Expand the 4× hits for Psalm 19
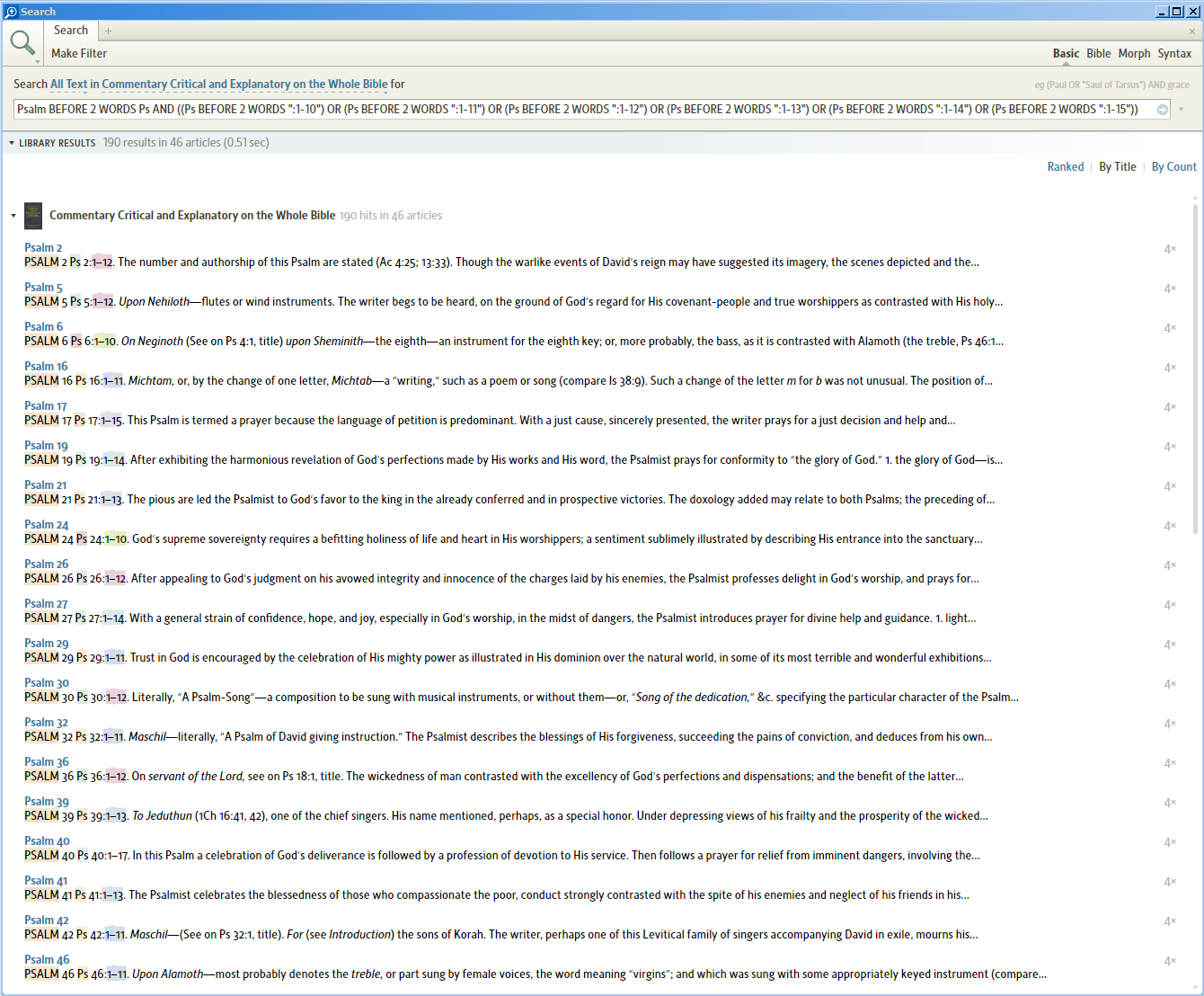 point(1170,447)
